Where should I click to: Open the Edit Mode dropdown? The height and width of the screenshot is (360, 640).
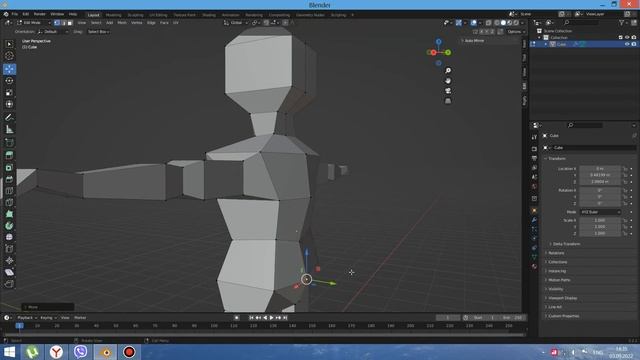pos(33,23)
